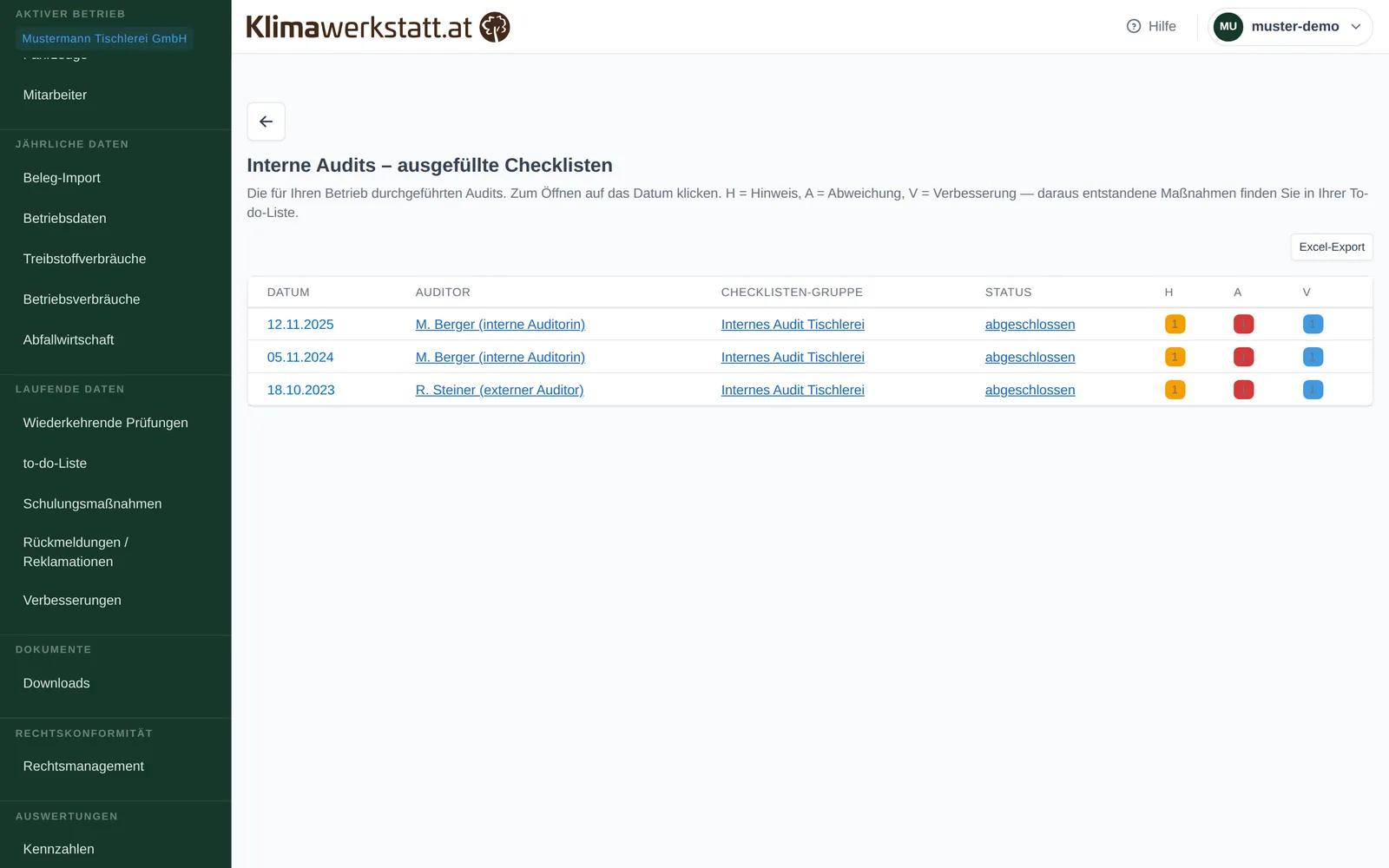The height and width of the screenshot is (868, 1389).
Task: Click the DATUM column header
Action: pos(288,293)
